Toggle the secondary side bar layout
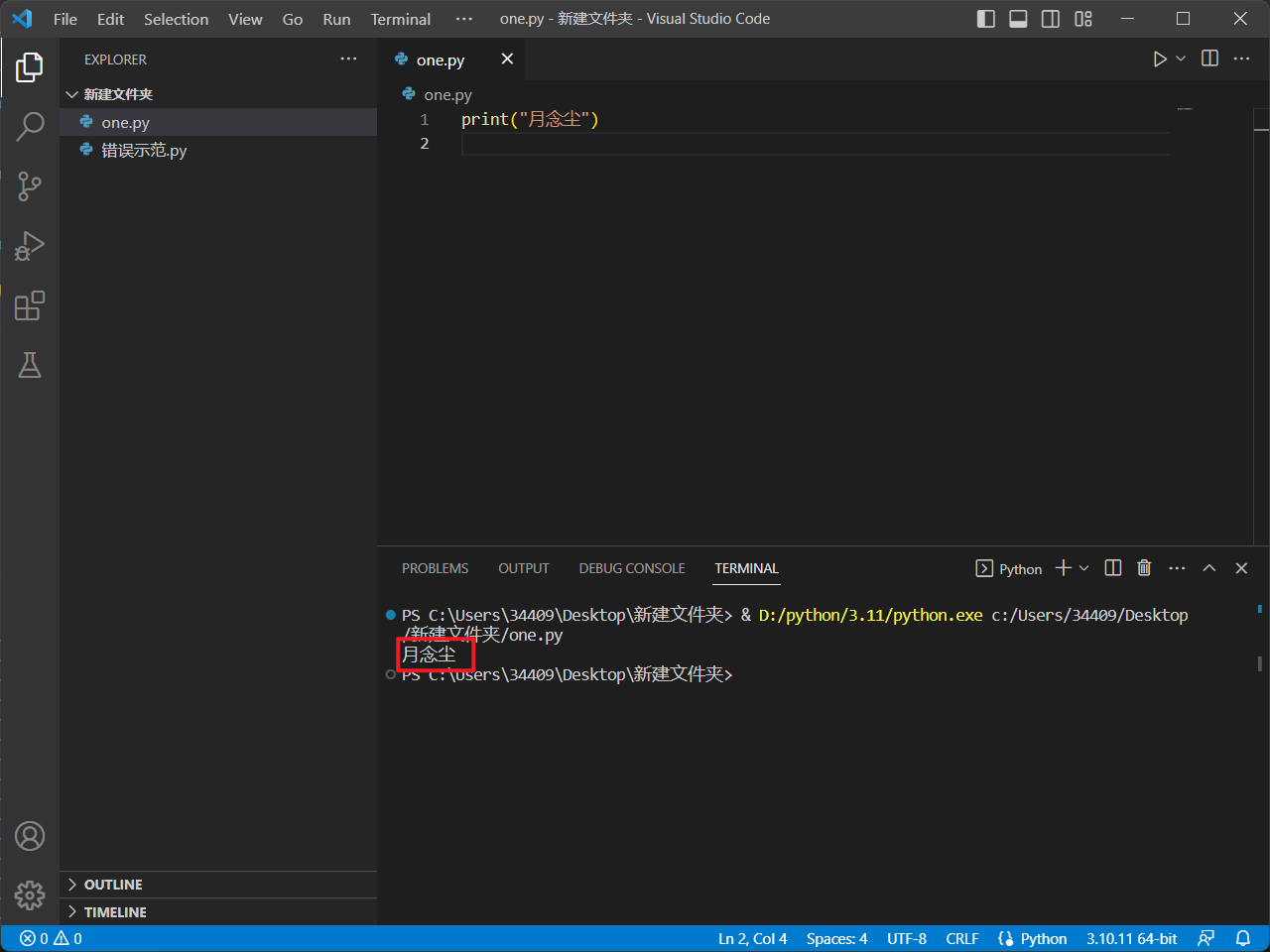Image resolution: width=1270 pixels, height=952 pixels. [1051, 19]
